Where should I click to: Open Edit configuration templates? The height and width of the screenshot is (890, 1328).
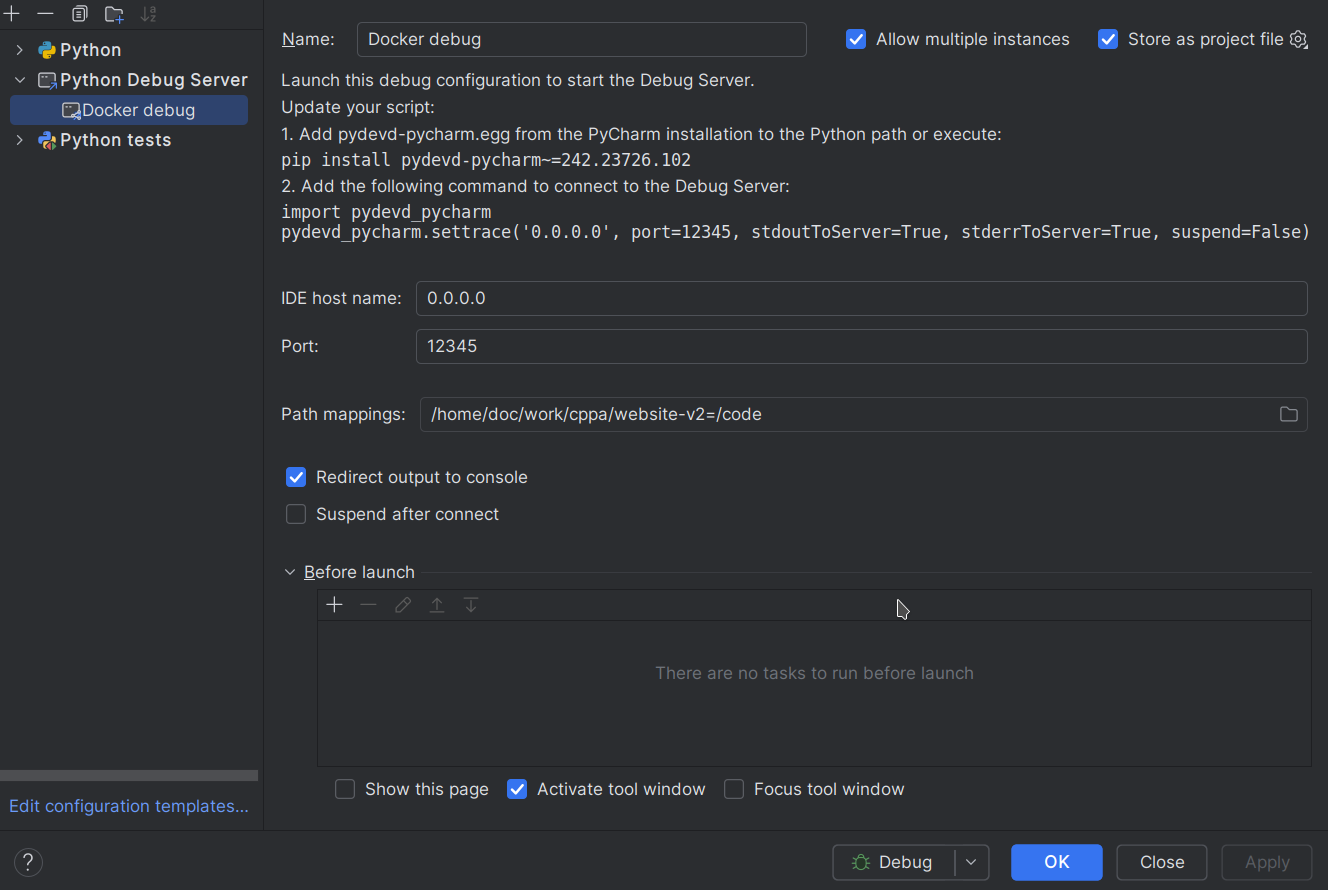[128, 806]
